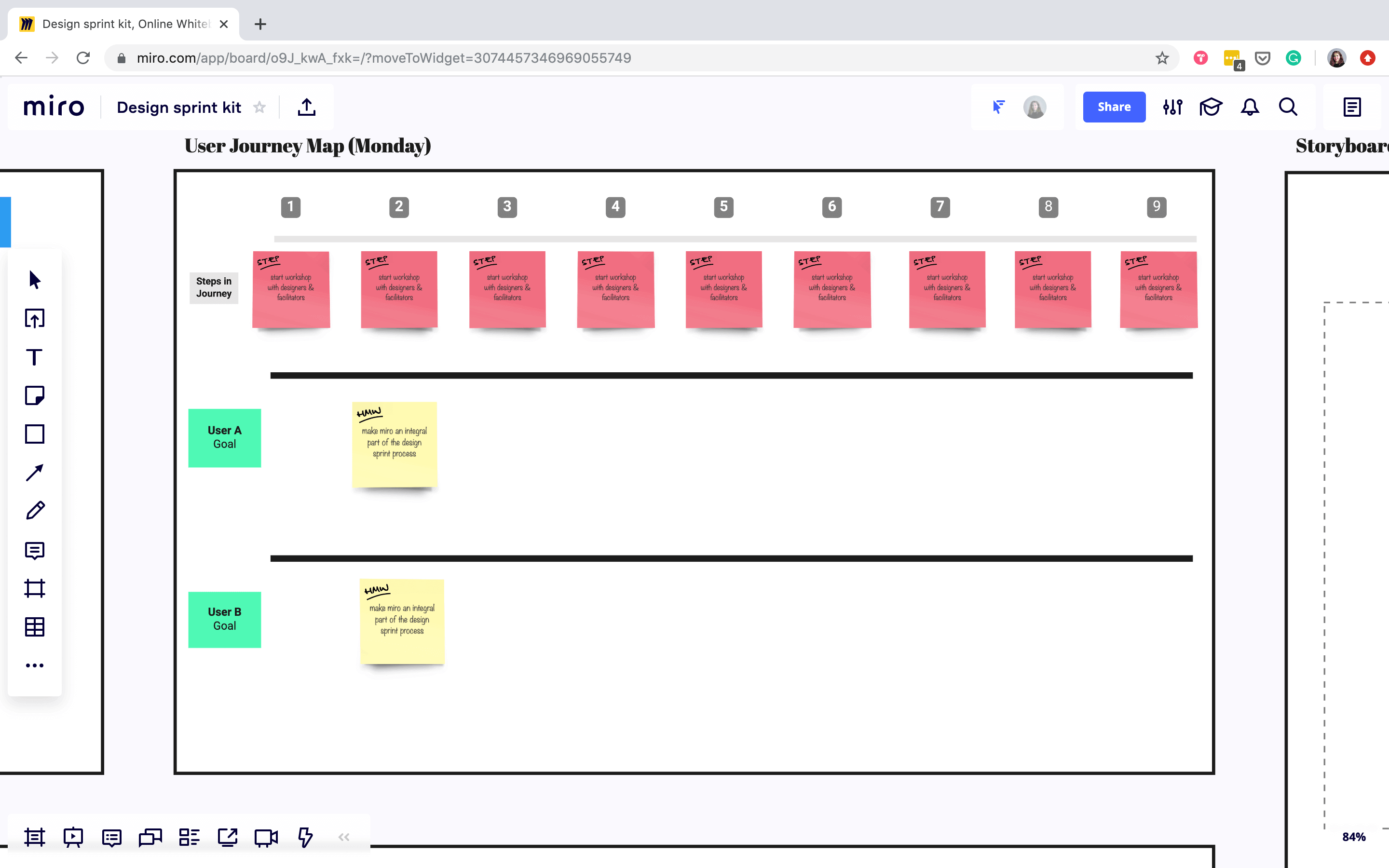Select the User B Goal green box
This screenshot has width=1389, height=868.
click(224, 620)
